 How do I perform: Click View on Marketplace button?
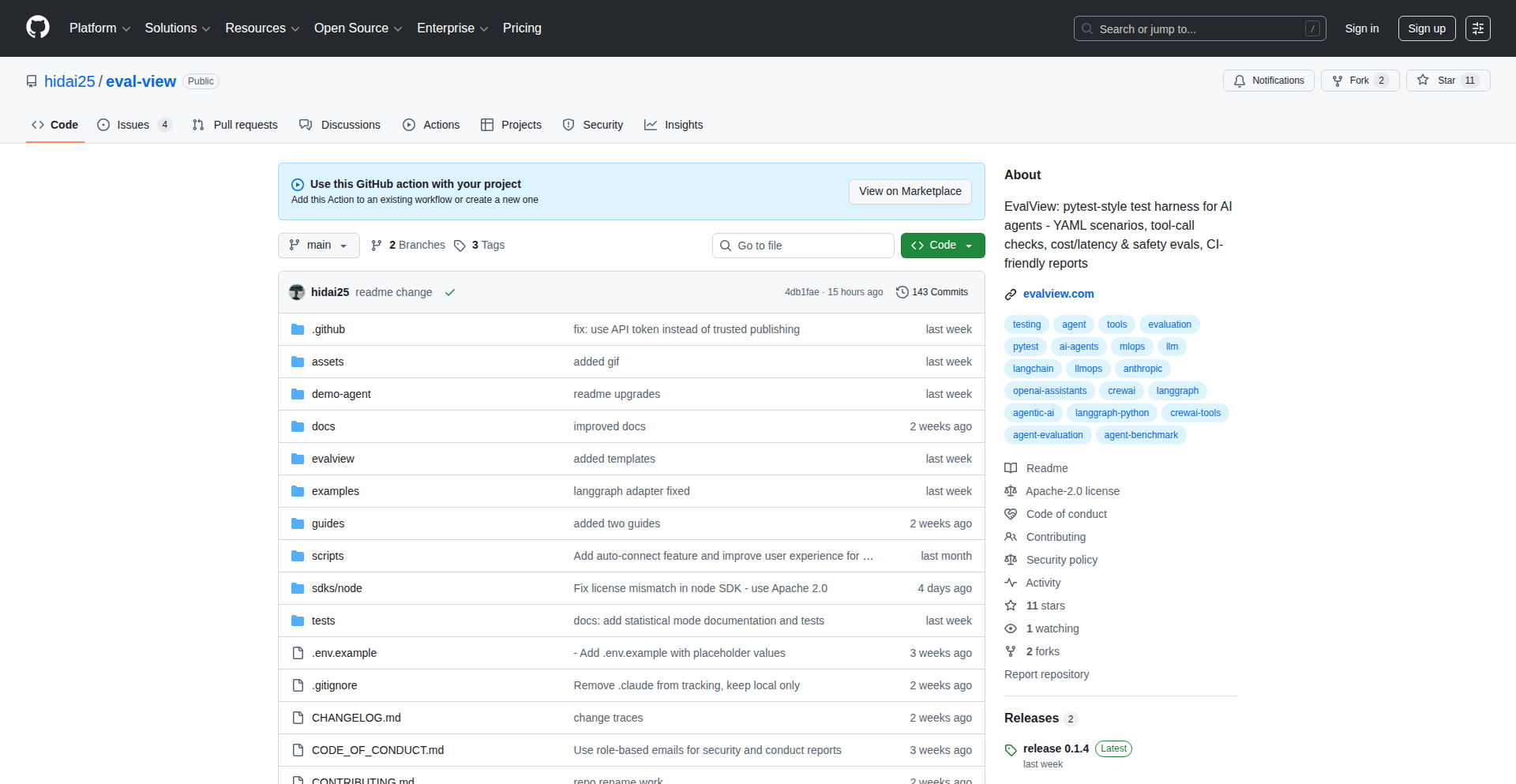click(x=910, y=192)
